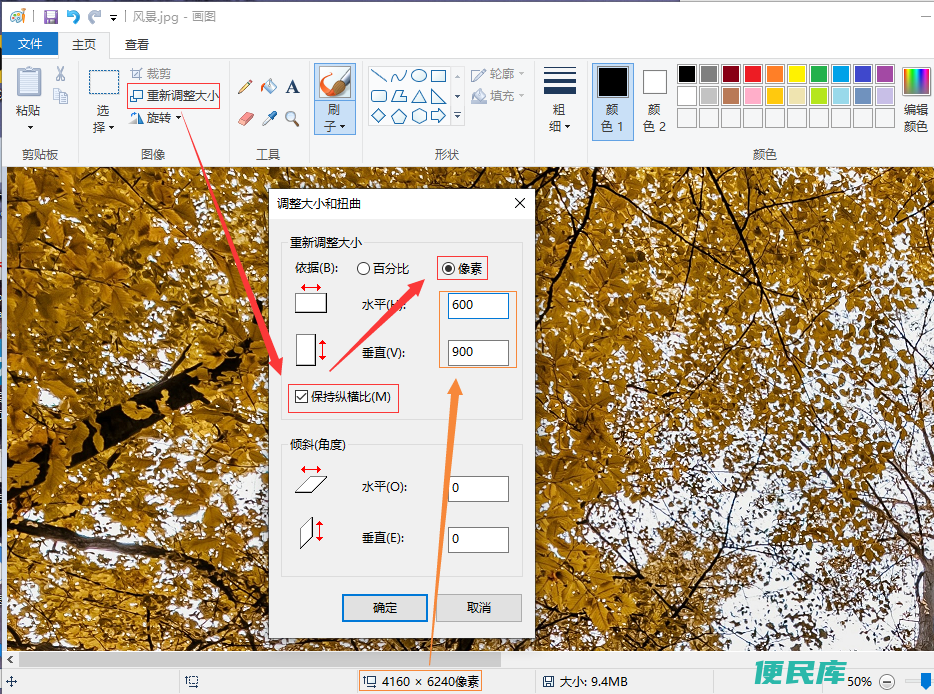Screen dimensions: 934x694
Task: Click the rectangular selection tool
Action: point(104,82)
